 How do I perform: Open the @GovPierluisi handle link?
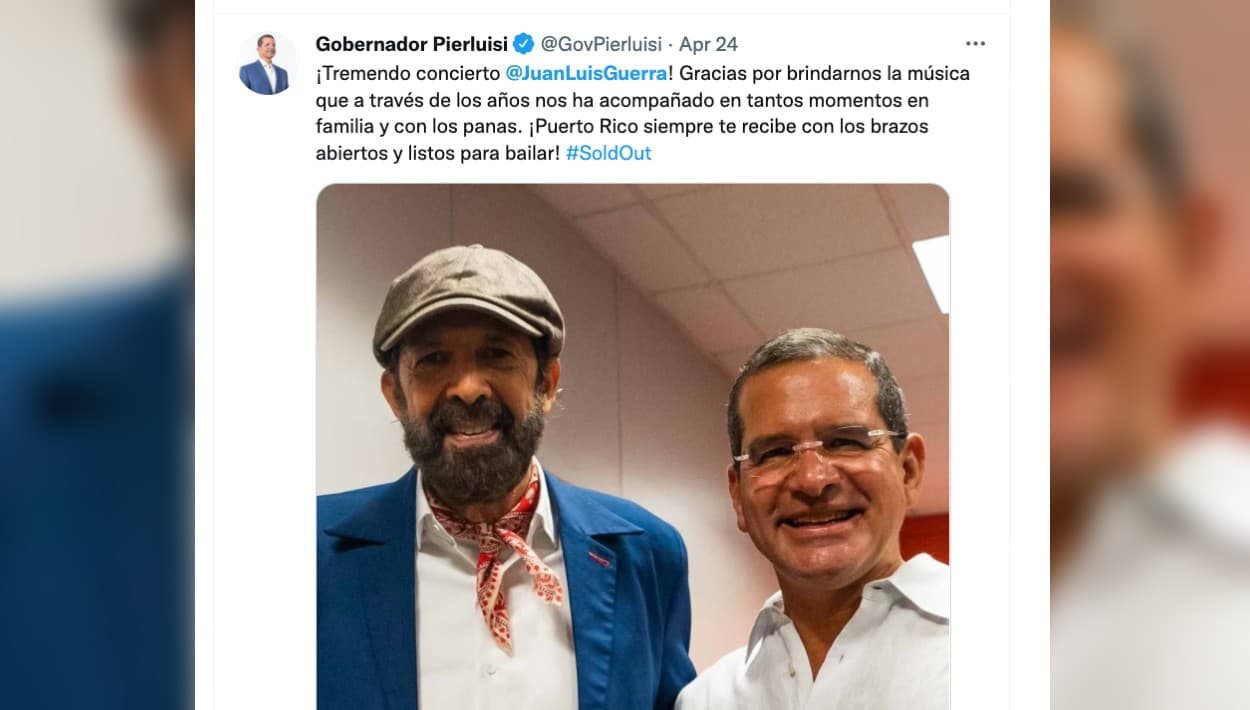[601, 44]
